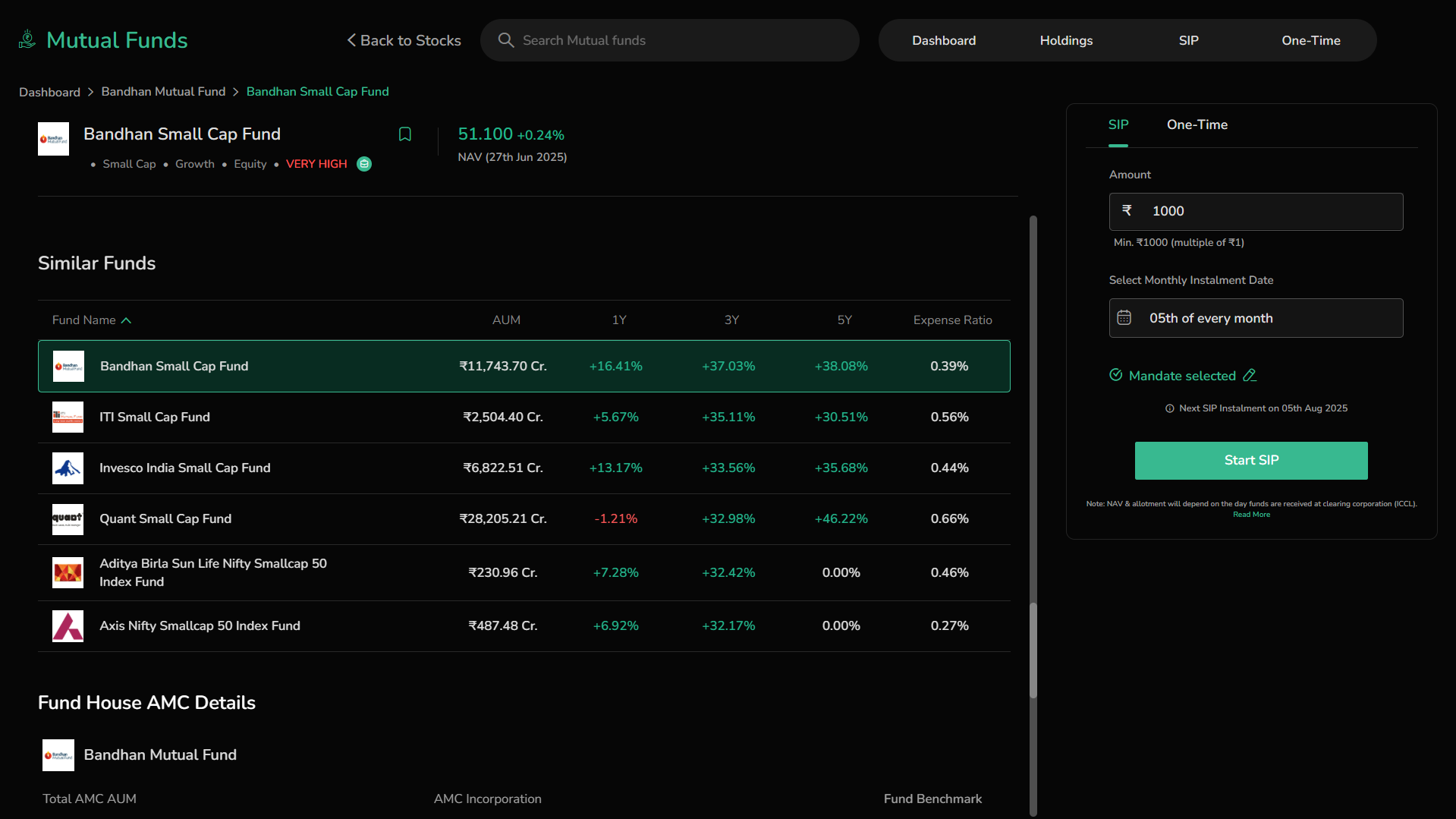
Task: Open the Invesco India Small Cap Fund logo
Action: (x=68, y=468)
